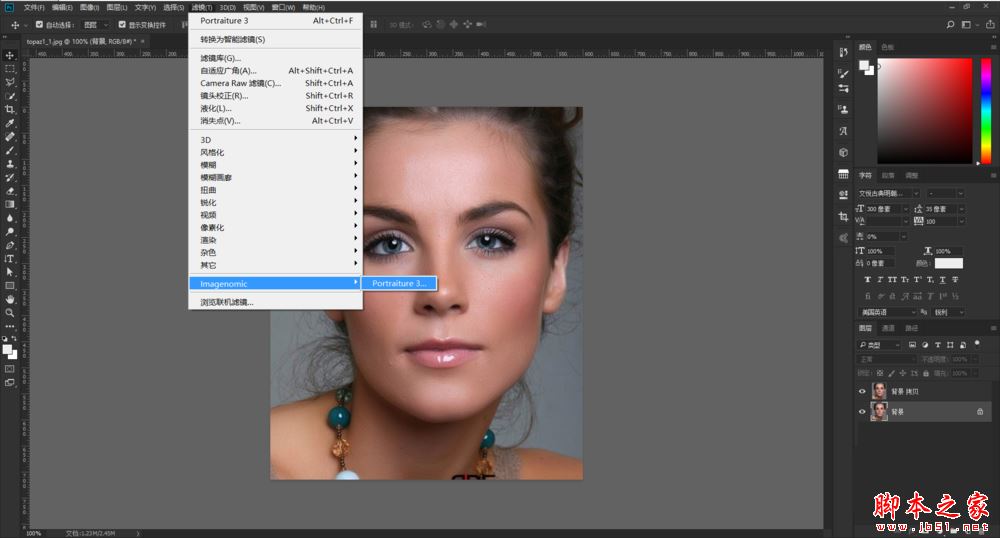
Task: Select the Horizontal Type tool
Action: (x=10, y=259)
